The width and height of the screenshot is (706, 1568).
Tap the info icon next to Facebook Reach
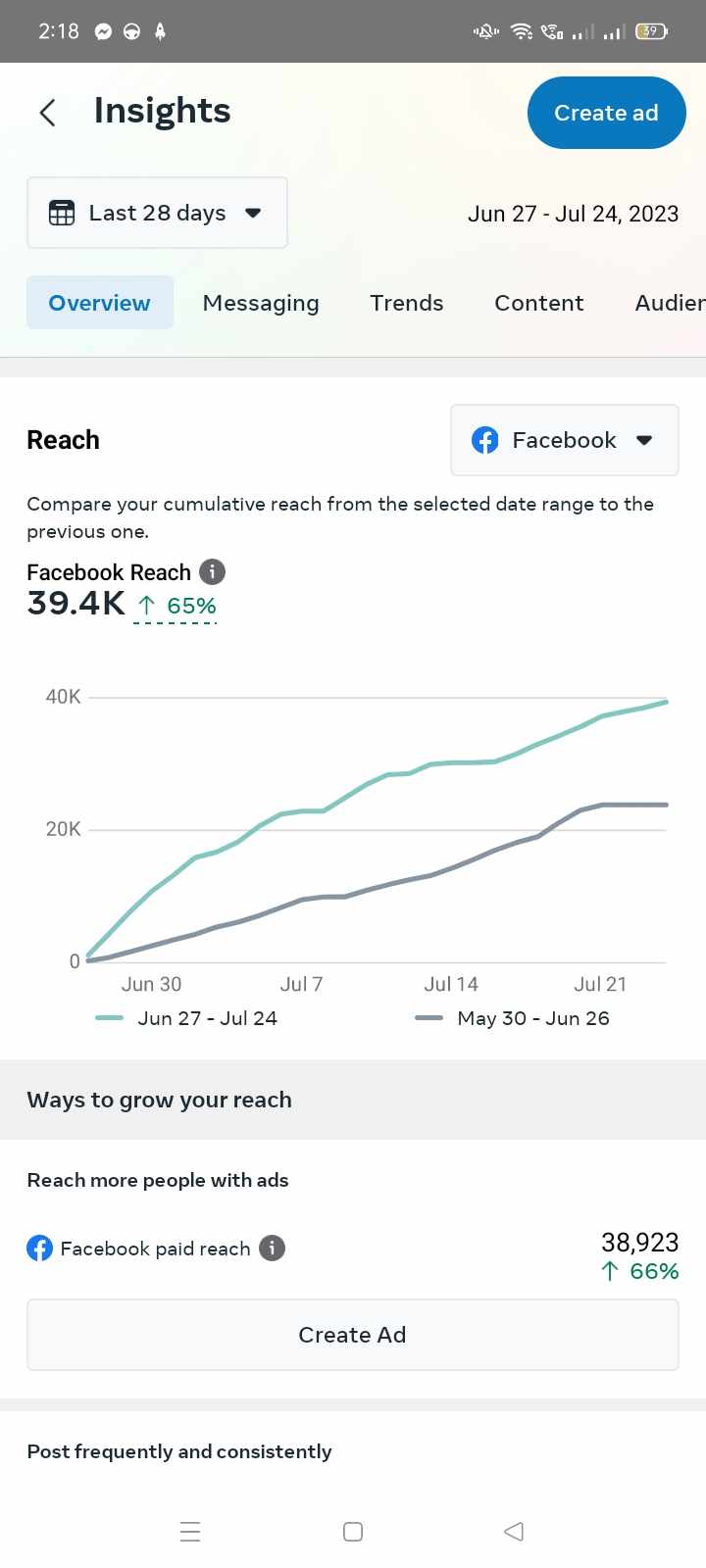click(212, 571)
